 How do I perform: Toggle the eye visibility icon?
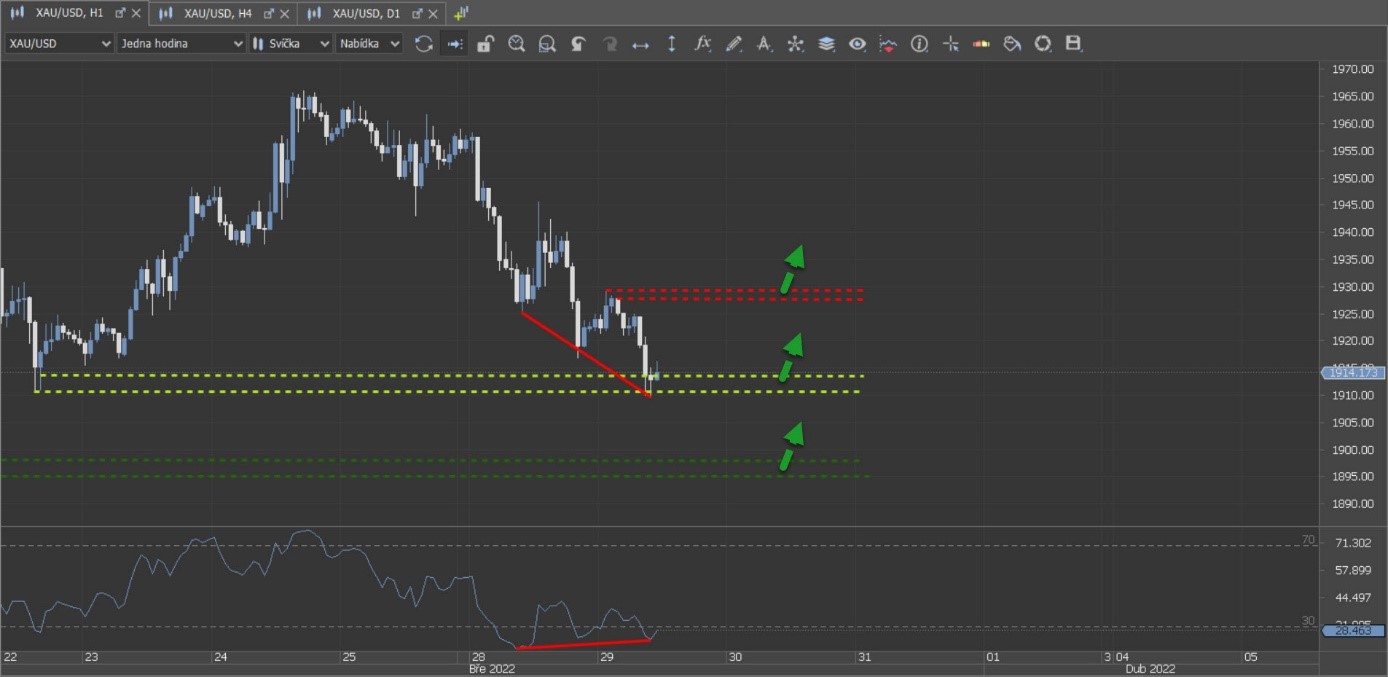[x=857, y=44]
